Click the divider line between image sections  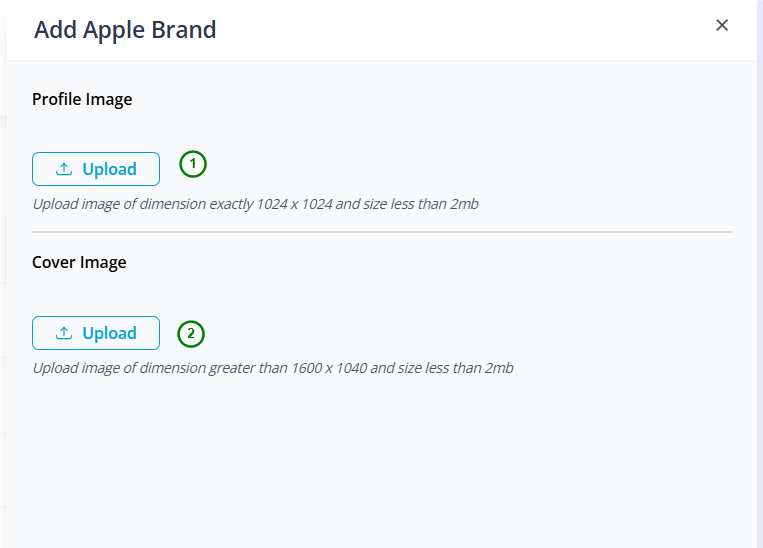coord(382,232)
